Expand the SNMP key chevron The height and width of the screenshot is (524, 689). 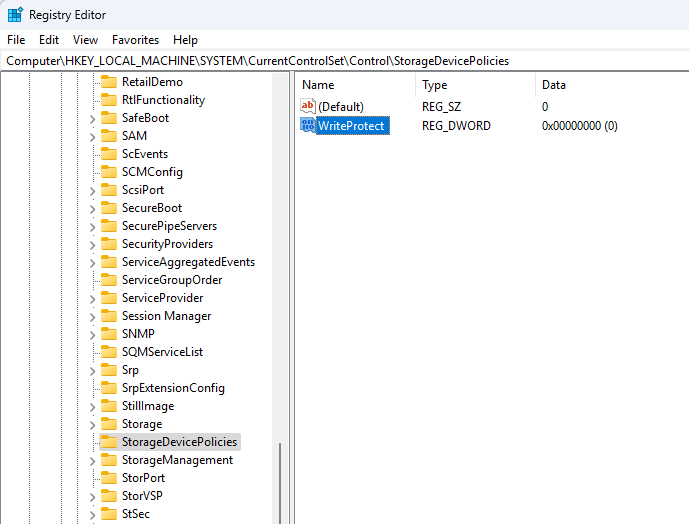click(x=92, y=334)
